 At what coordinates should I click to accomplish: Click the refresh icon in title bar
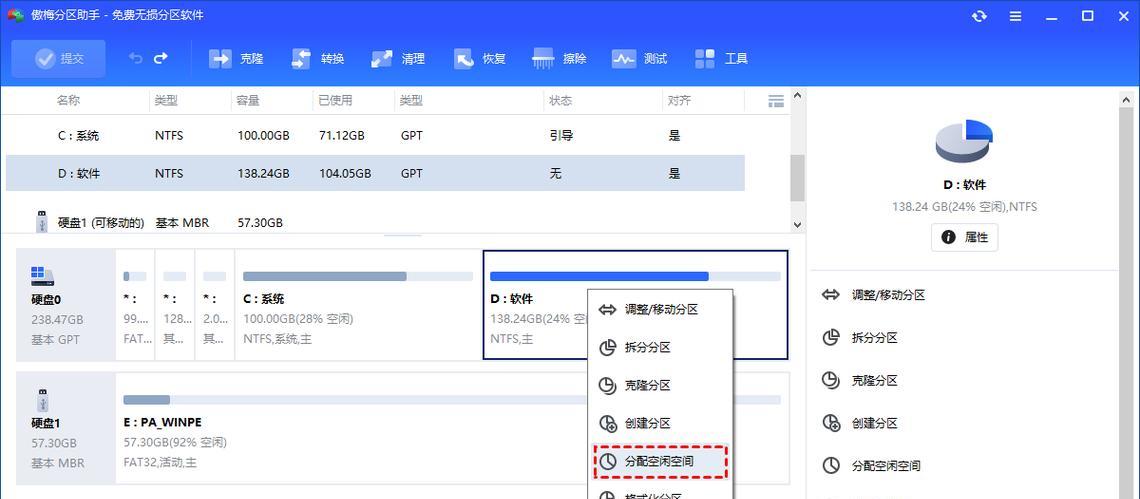click(979, 15)
